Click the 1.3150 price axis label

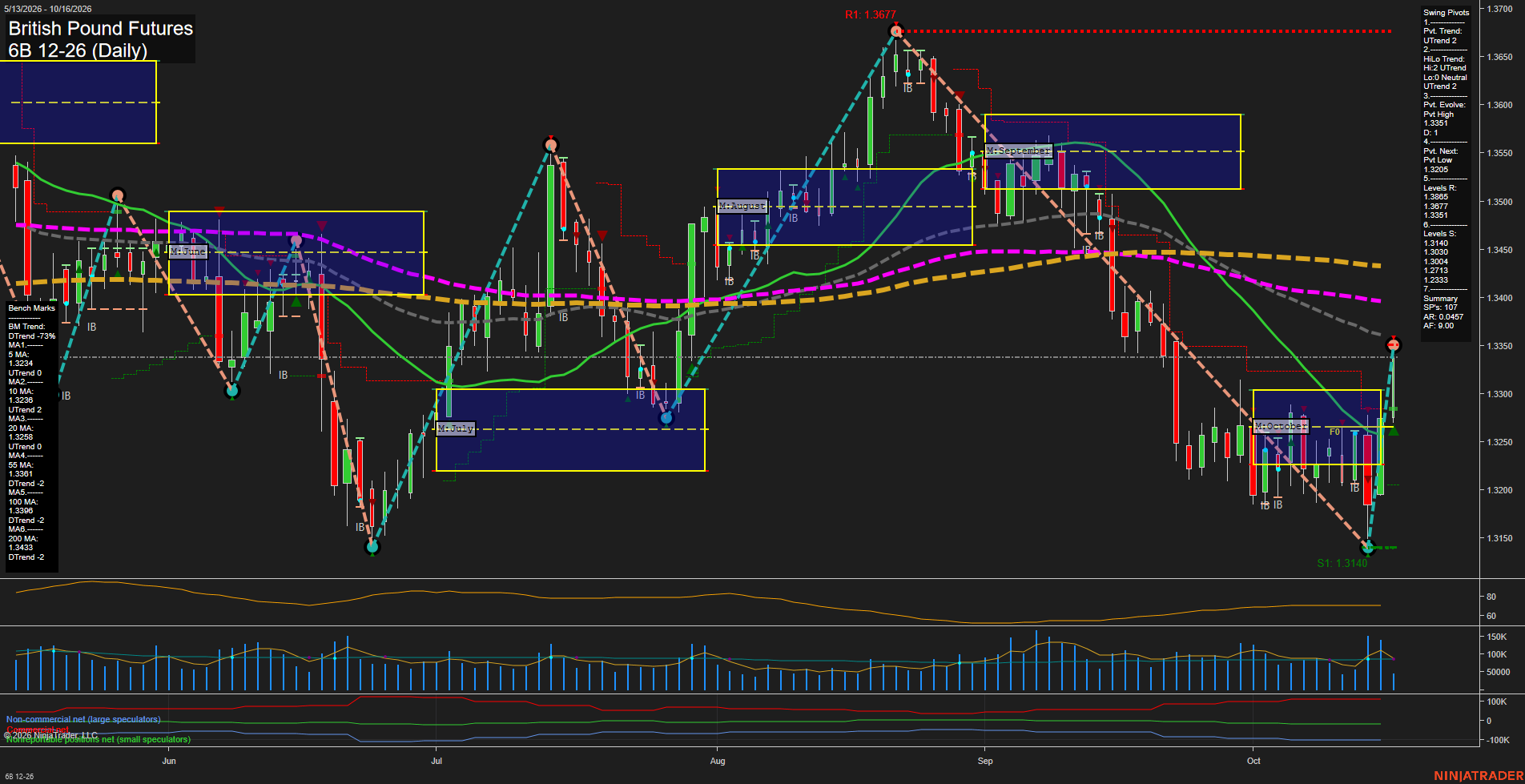coord(1499,538)
